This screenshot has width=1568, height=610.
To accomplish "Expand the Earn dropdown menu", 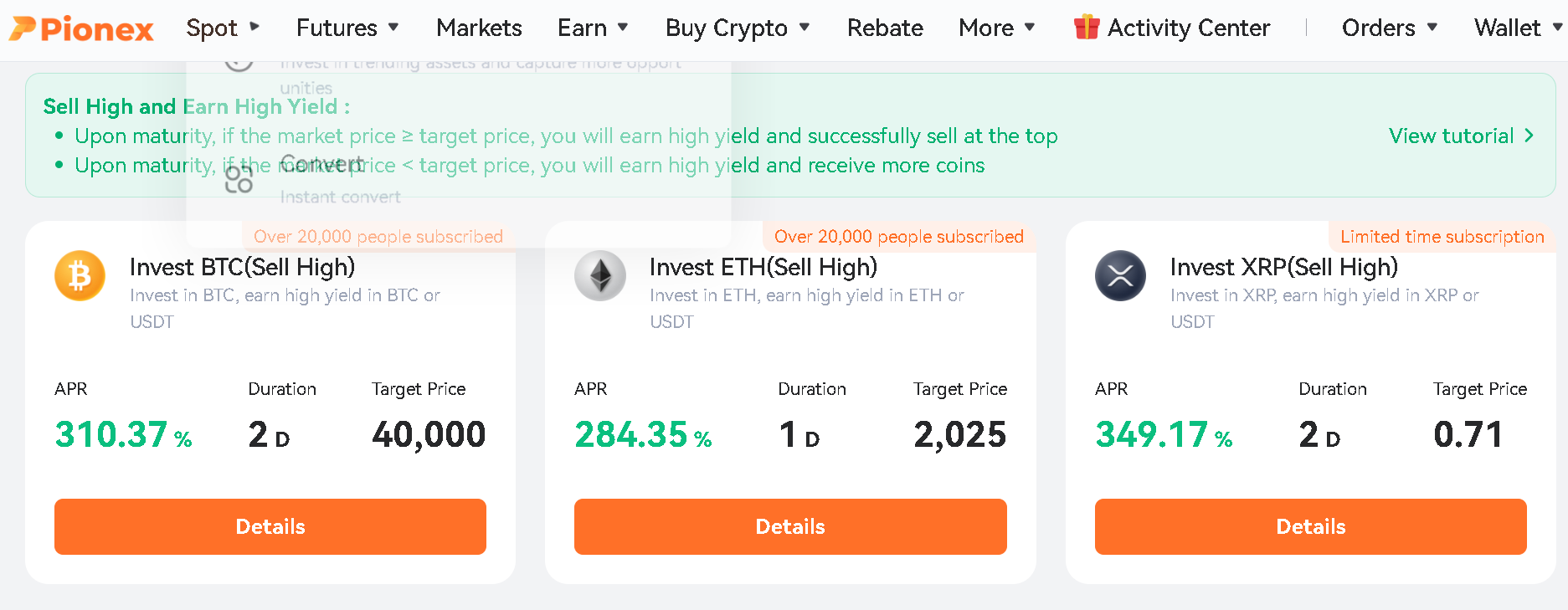I will point(593,28).
